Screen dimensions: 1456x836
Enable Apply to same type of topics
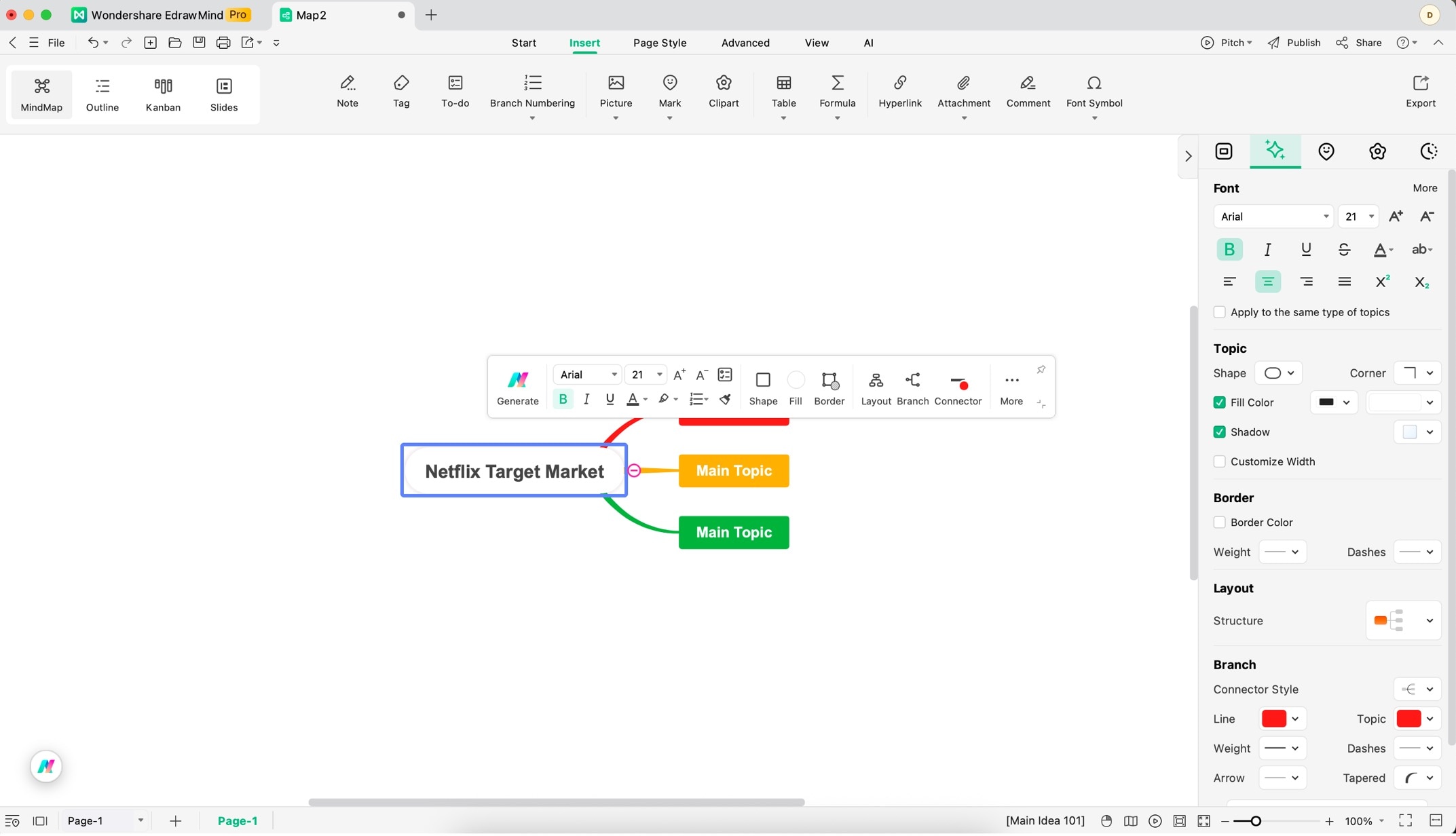[1220, 312]
